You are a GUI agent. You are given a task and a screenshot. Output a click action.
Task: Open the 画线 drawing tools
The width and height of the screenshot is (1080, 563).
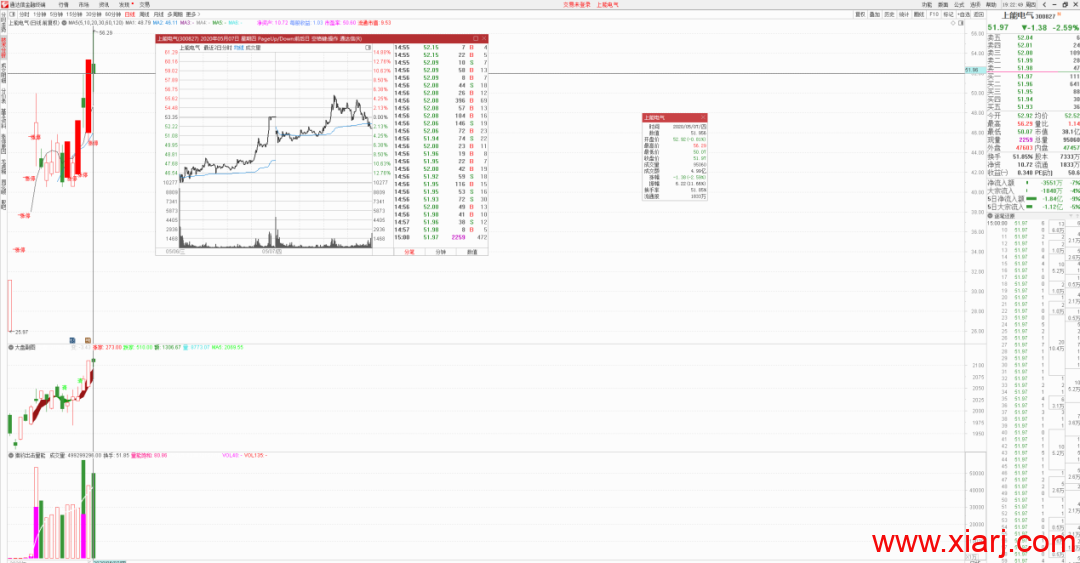tap(919, 14)
